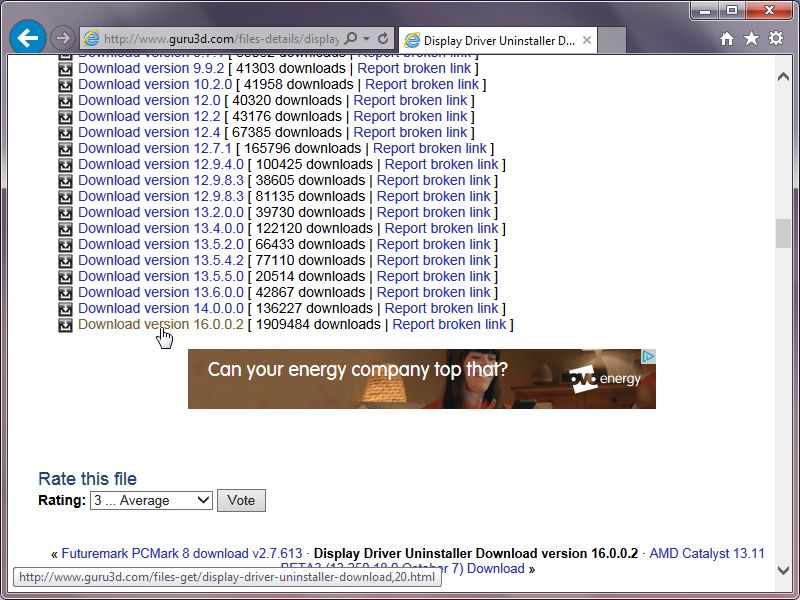Open the Rating dropdown showing 3 ... Average

click(151, 500)
